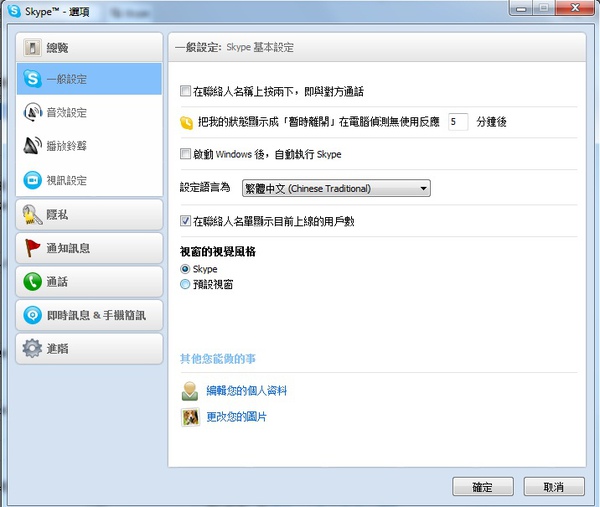Click the key-and-lock icon for 隱私
Screen dimensions: 600x507
click(32, 215)
